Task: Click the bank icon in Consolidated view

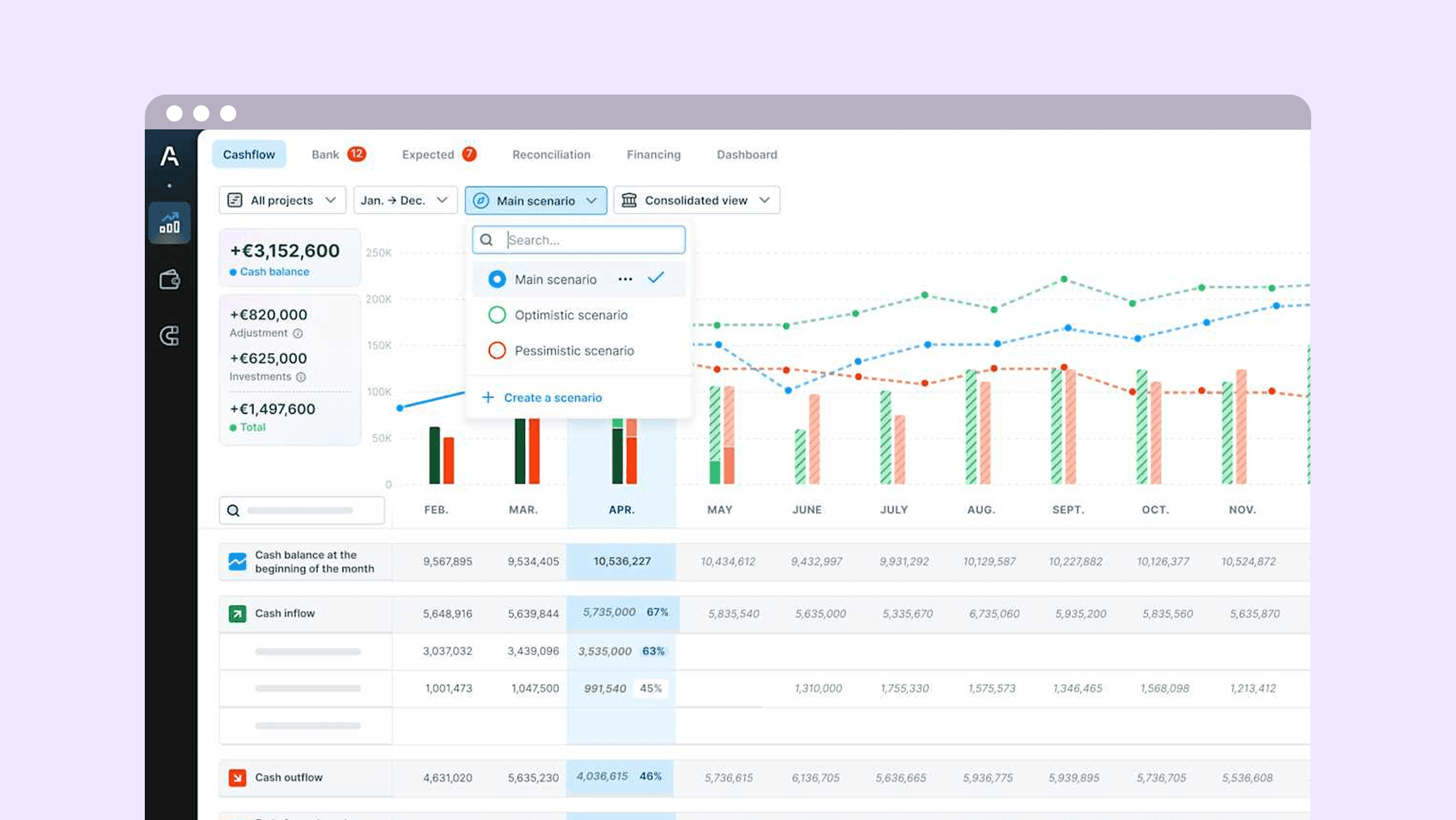Action: tap(629, 200)
